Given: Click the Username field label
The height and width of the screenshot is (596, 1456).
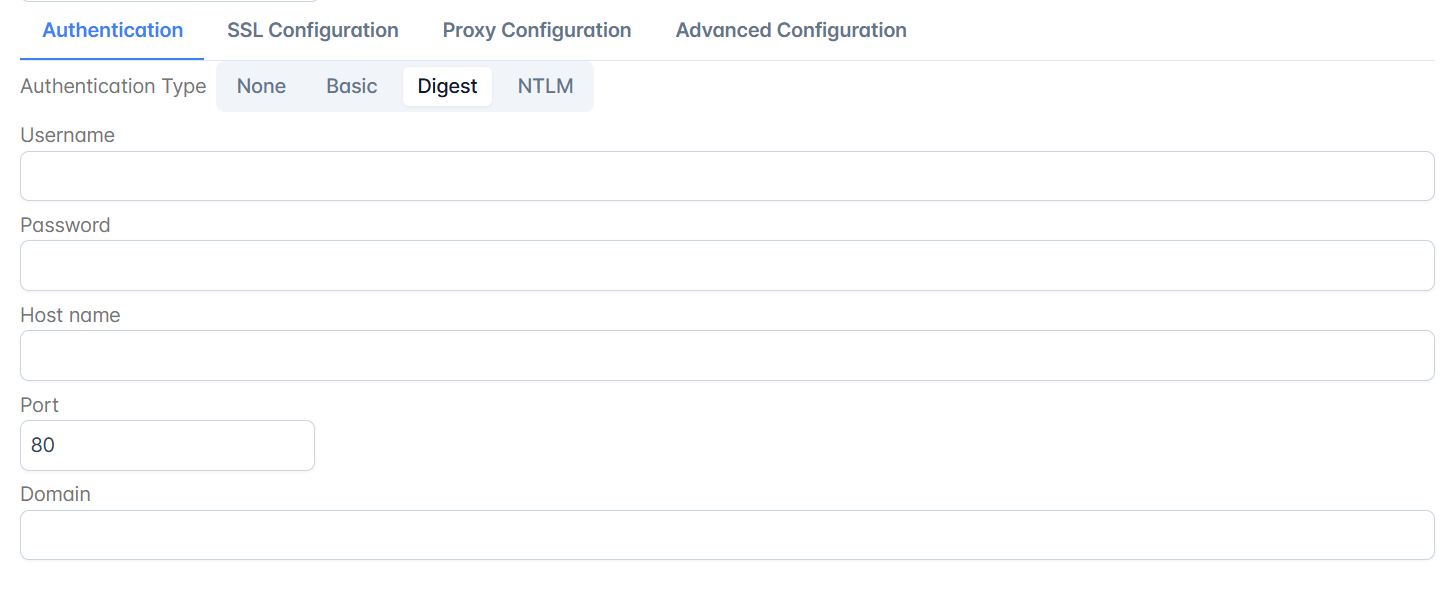Looking at the screenshot, I should pyautogui.click(x=67, y=135).
